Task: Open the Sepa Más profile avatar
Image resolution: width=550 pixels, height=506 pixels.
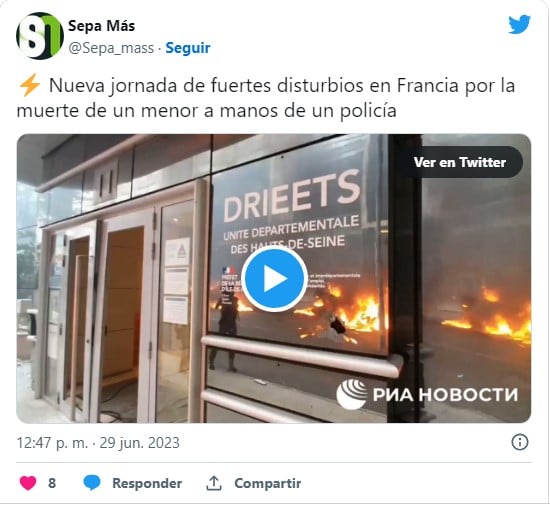Action: pos(40,36)
